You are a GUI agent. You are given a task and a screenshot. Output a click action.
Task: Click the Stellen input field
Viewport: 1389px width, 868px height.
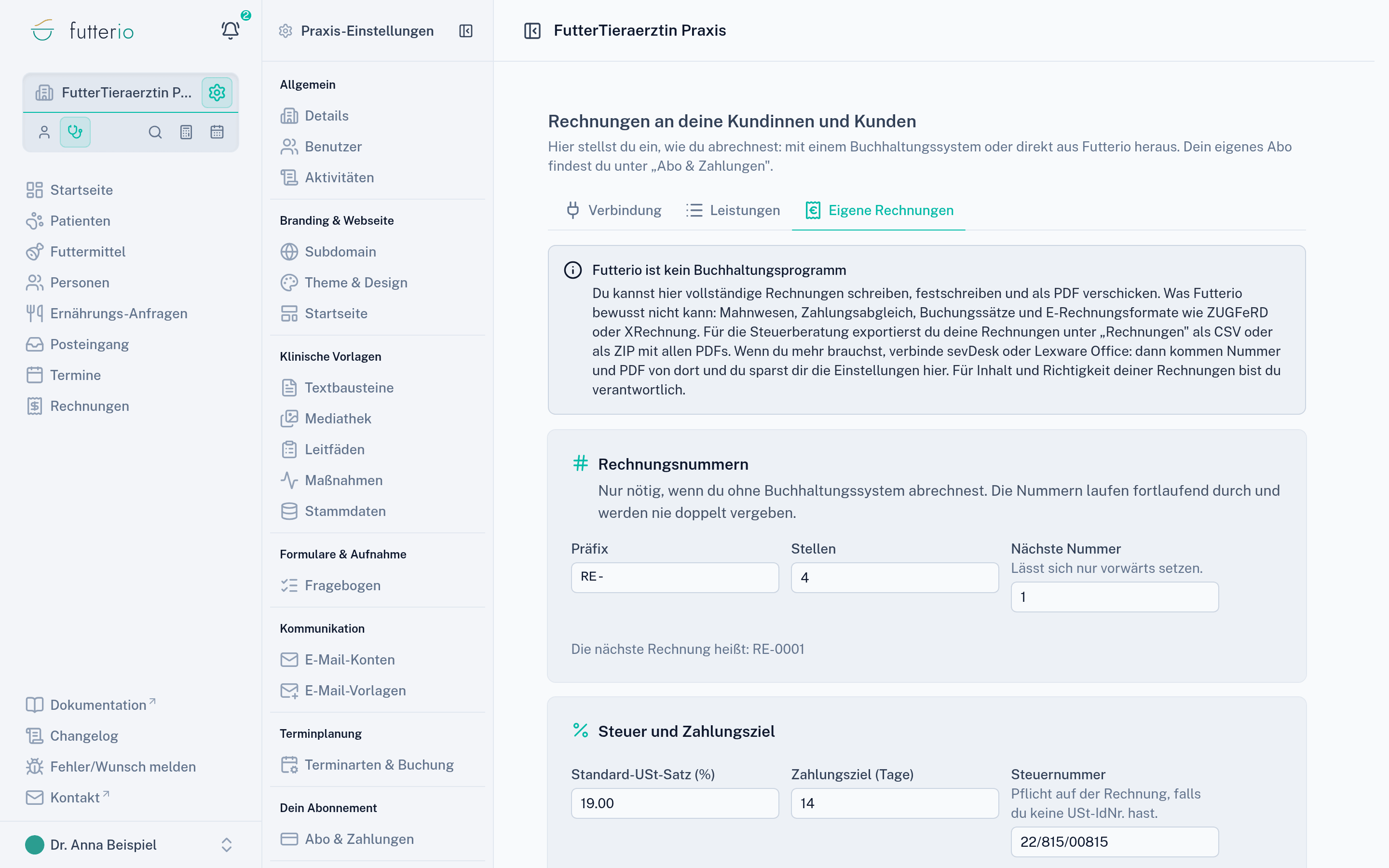click(x=895, y=577)
